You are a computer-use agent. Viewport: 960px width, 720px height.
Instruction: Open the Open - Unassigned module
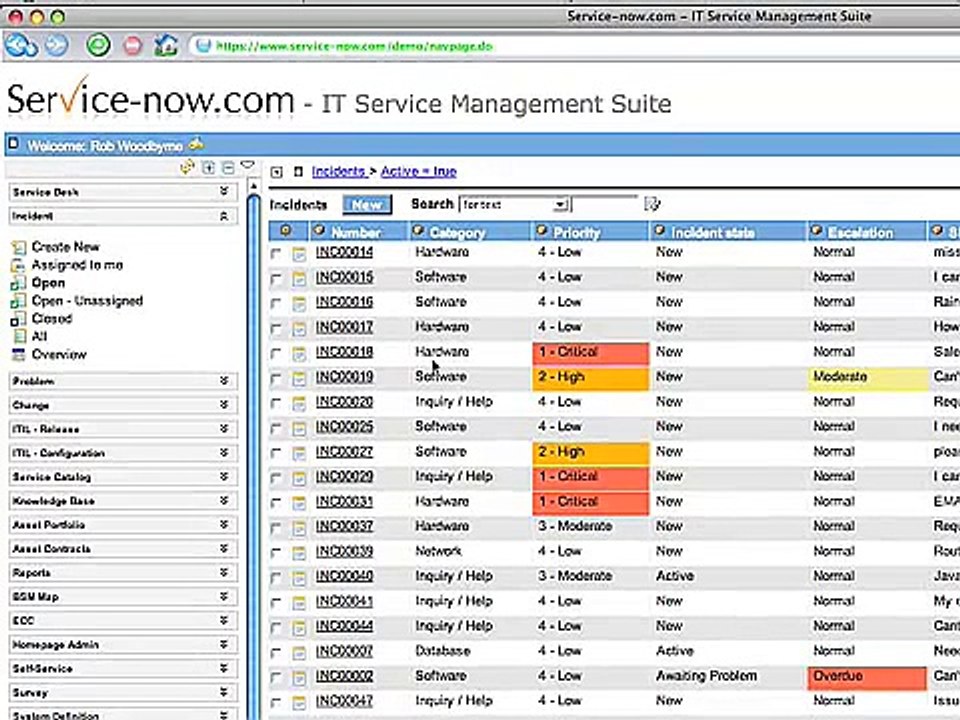[88, 301]
